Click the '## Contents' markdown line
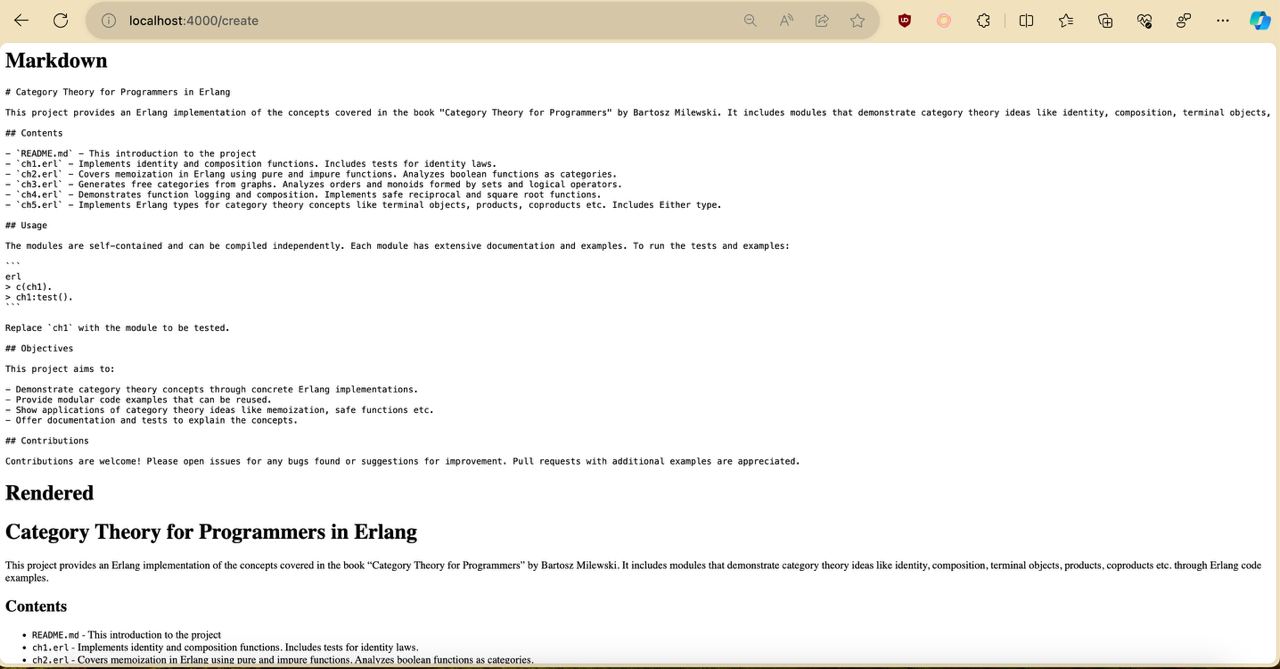The width and height of the screenshot is (1280, 669). coord(34,133)
